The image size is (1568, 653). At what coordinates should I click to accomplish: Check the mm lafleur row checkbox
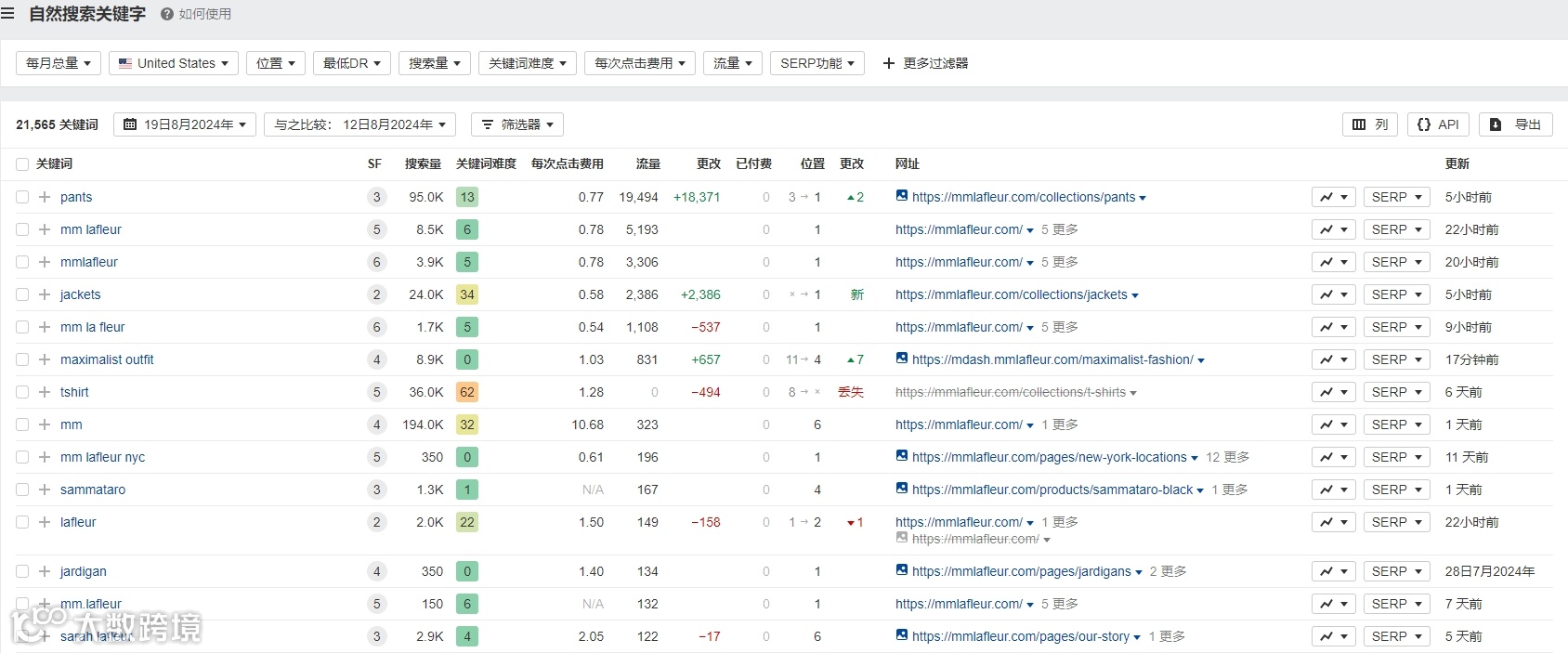[x=22, y=229]
